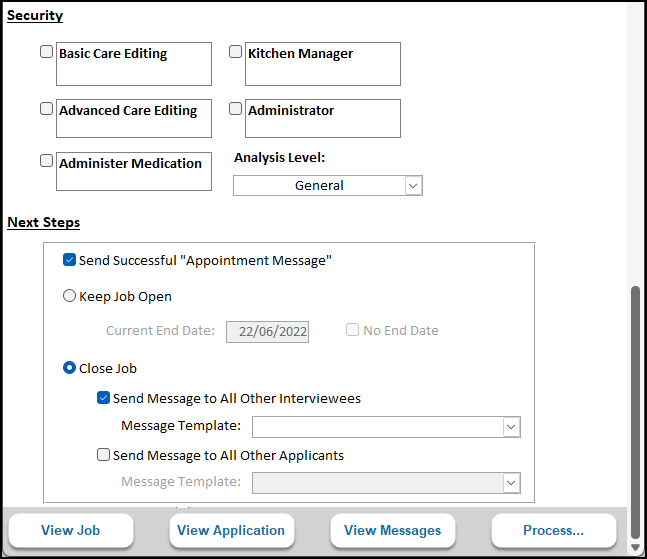
Task: Check the Administrator security option
Action: pyautogui.click(x=236, y=109)
